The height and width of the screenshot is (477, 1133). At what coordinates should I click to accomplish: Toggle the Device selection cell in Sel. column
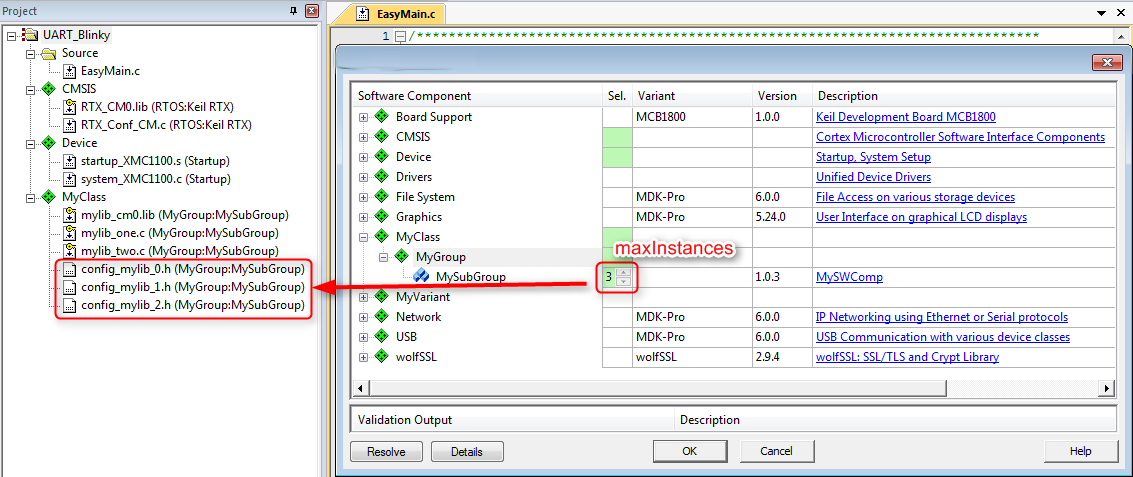[x=617, y=157]
